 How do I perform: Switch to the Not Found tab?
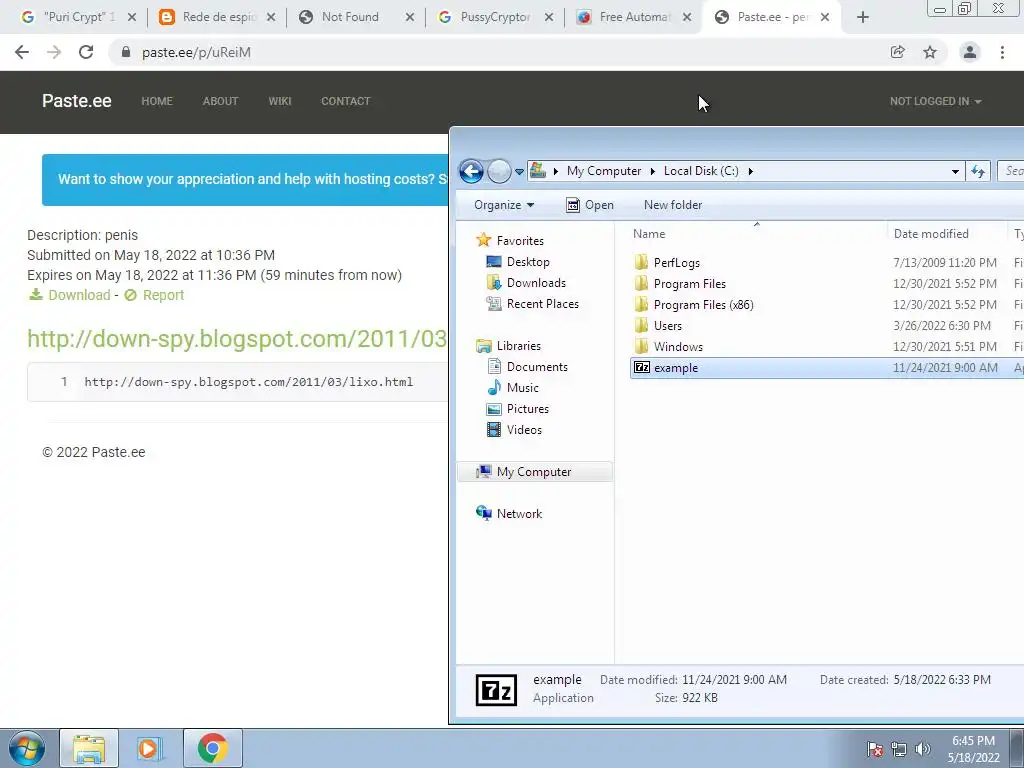[x=356, y=17]
